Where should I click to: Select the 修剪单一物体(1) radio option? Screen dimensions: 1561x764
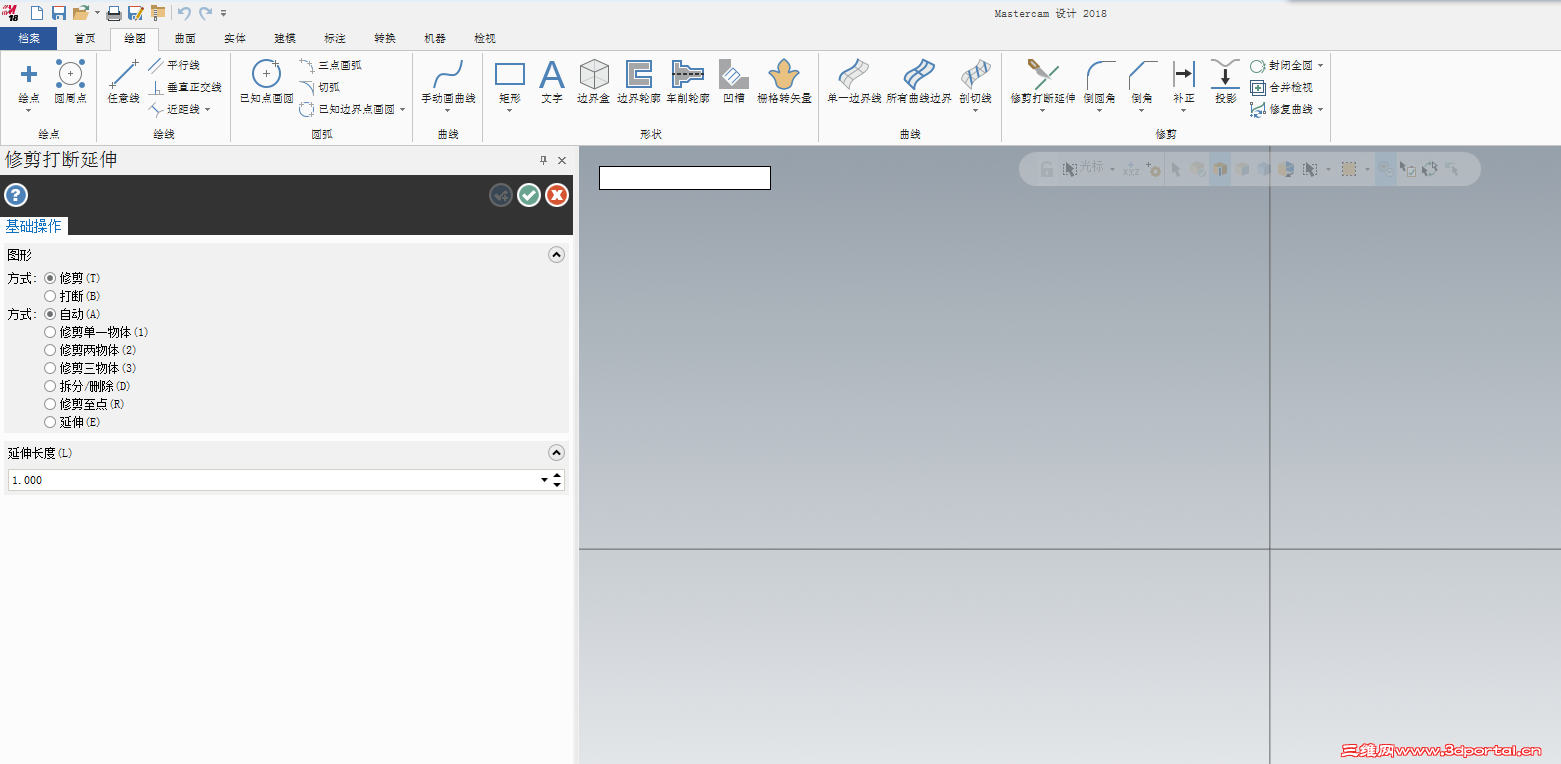coord(50,332)
